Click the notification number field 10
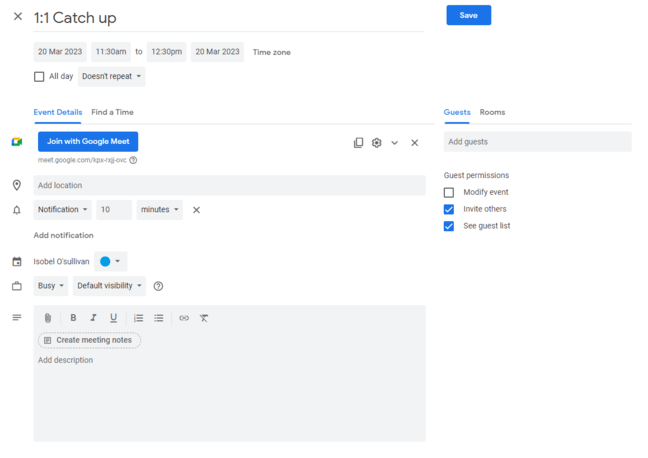 pos(114,210)
